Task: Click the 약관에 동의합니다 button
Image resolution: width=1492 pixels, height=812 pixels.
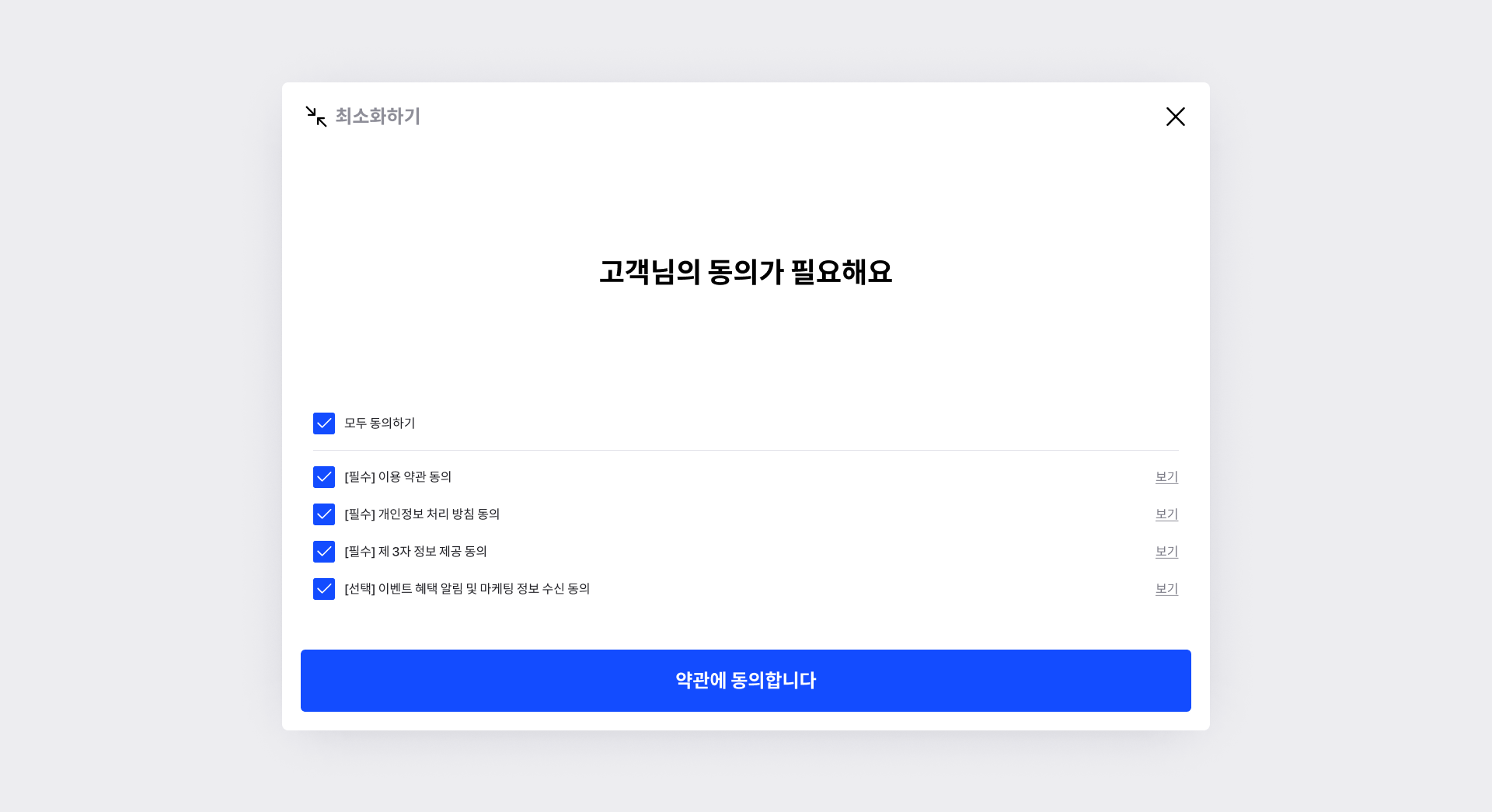Action: 746,681
